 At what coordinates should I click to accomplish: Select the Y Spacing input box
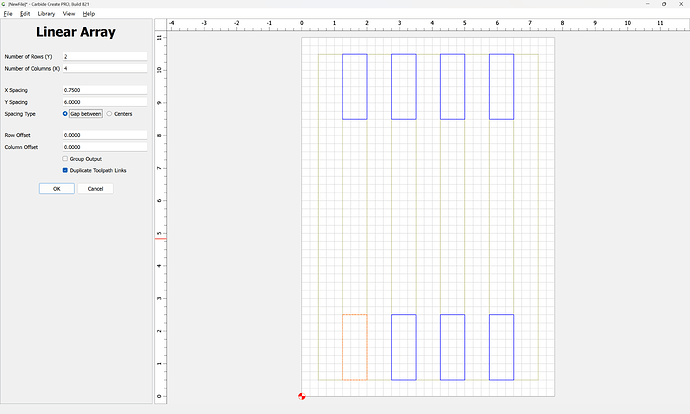104,102
